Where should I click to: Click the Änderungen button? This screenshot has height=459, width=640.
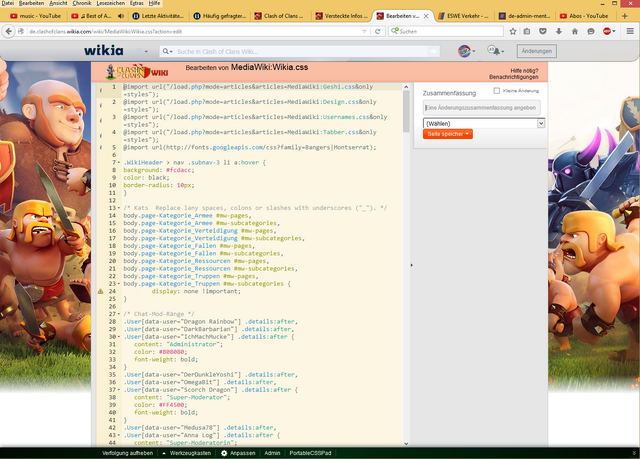pos(537,51)
